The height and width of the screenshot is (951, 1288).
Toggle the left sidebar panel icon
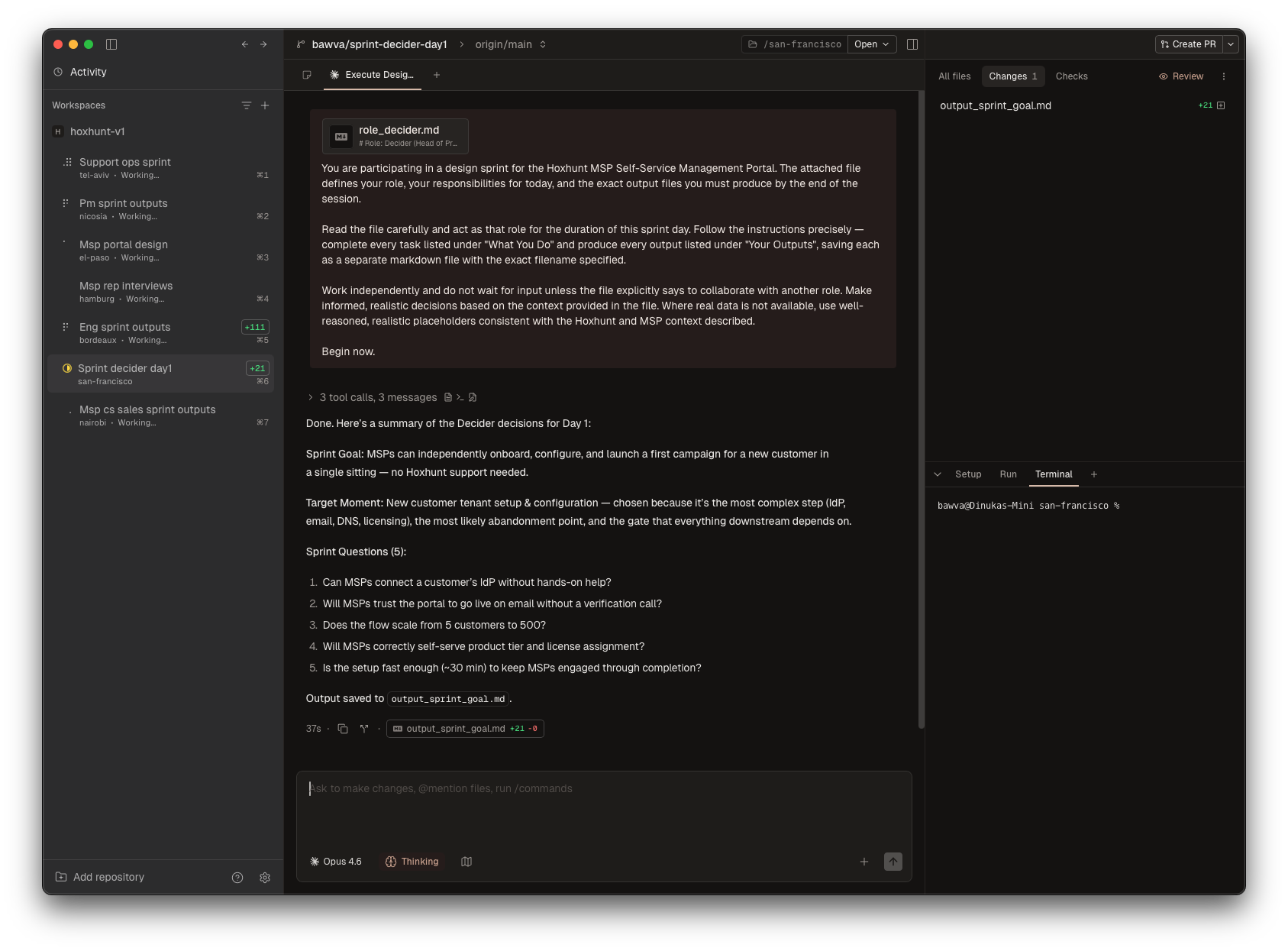(x=111, y=44)
